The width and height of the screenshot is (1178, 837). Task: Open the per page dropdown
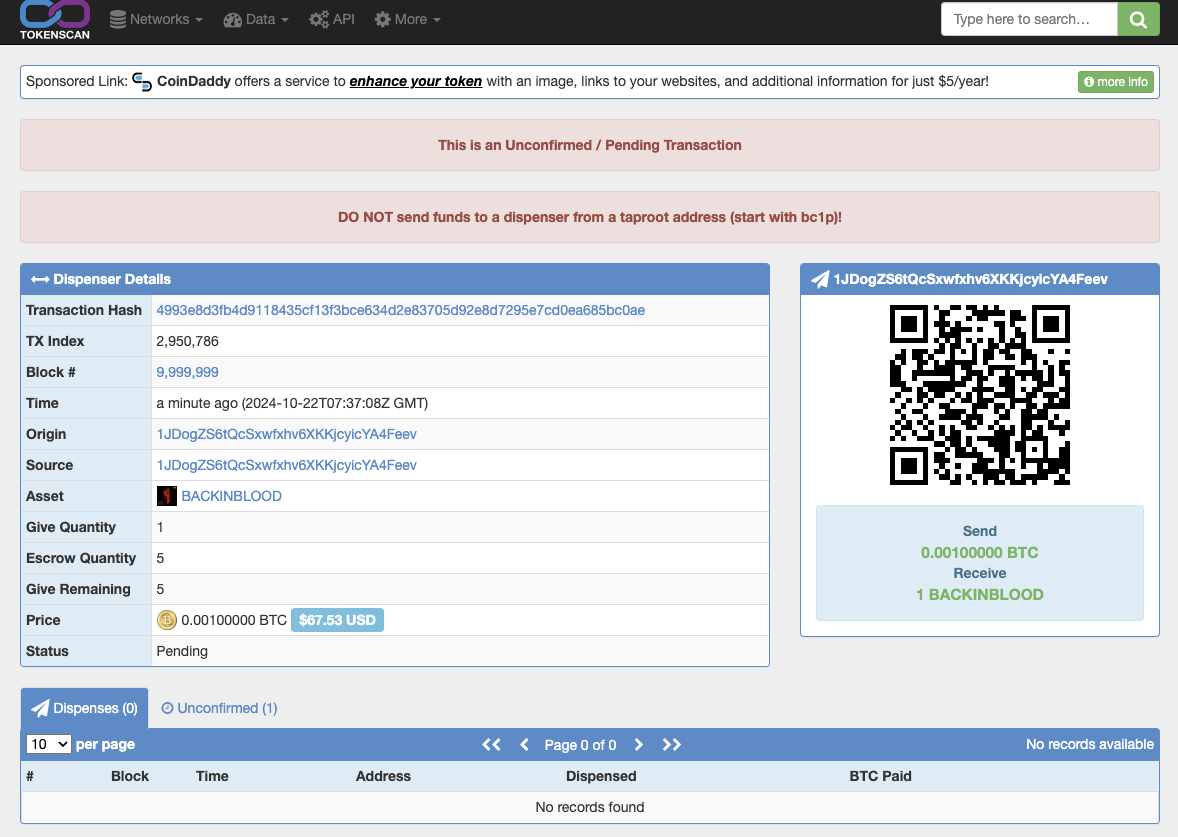pyautogui.click(x=49, y=744)
